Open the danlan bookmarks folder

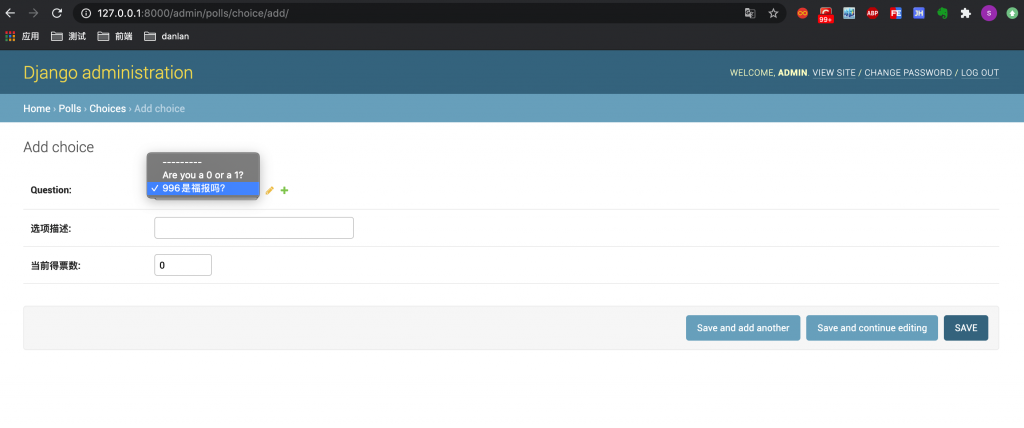tap(166, 36)
